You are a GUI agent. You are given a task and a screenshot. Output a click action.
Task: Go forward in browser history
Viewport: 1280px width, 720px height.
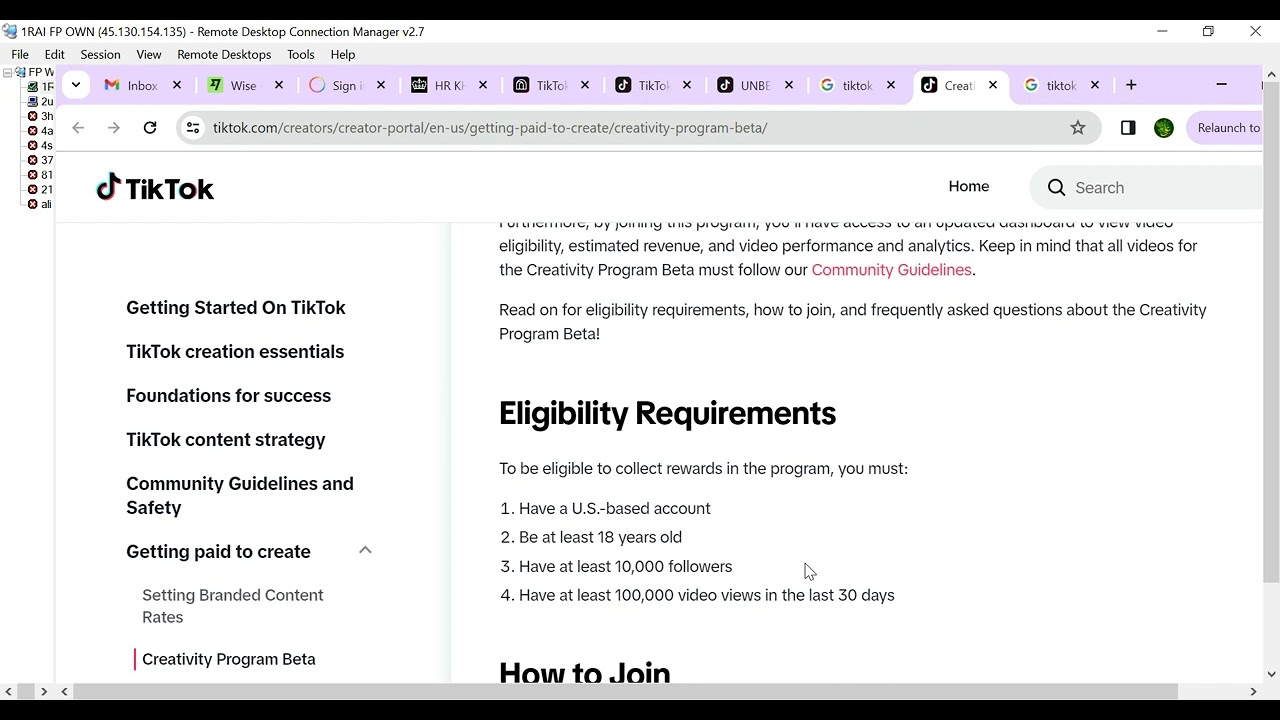114,128
